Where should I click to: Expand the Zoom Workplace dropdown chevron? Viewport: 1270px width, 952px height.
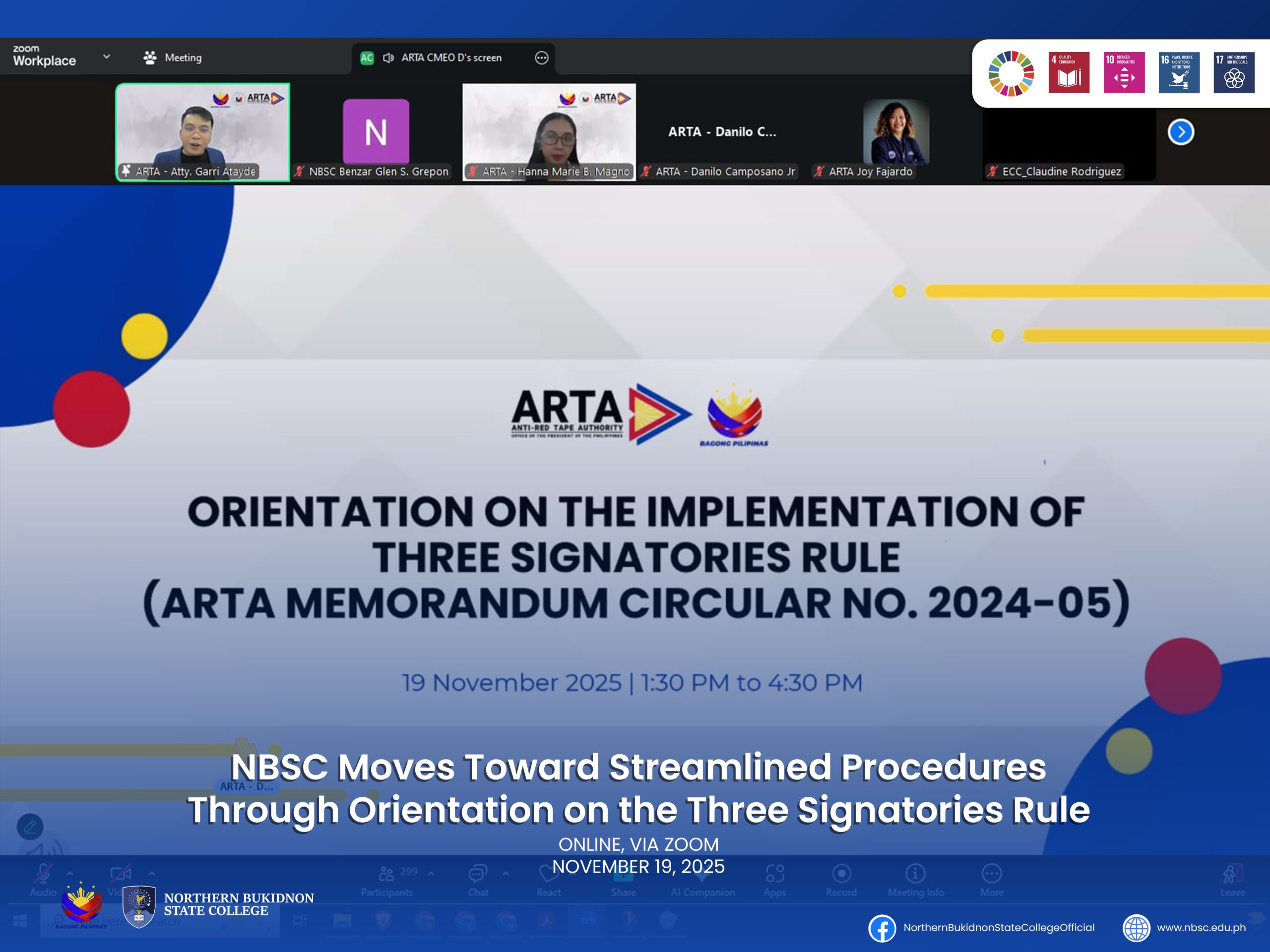[106, 57]
